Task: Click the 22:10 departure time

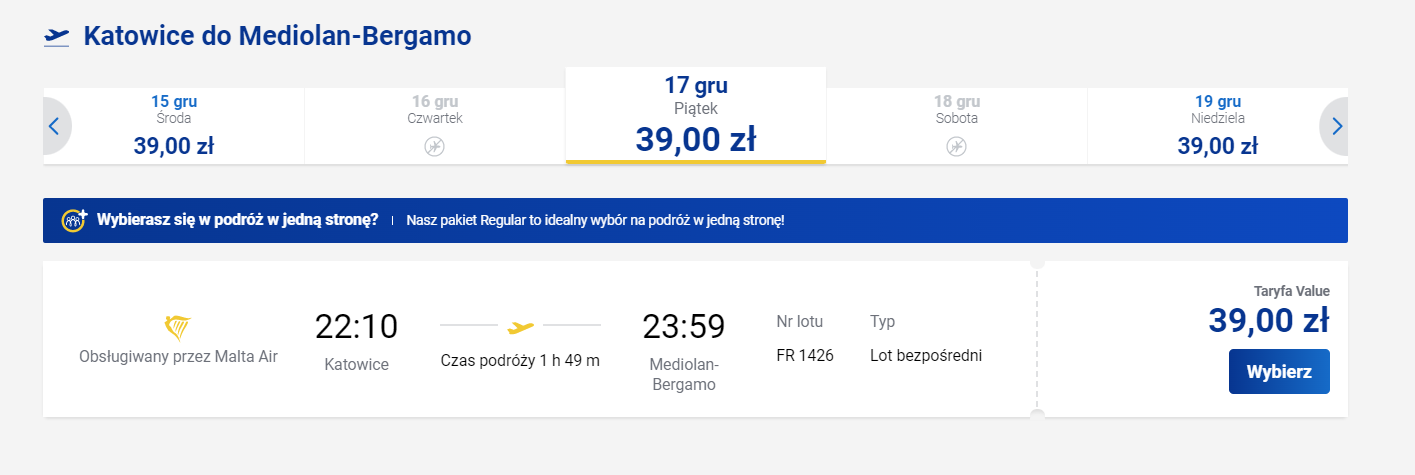Action: [x=356, y=326]
